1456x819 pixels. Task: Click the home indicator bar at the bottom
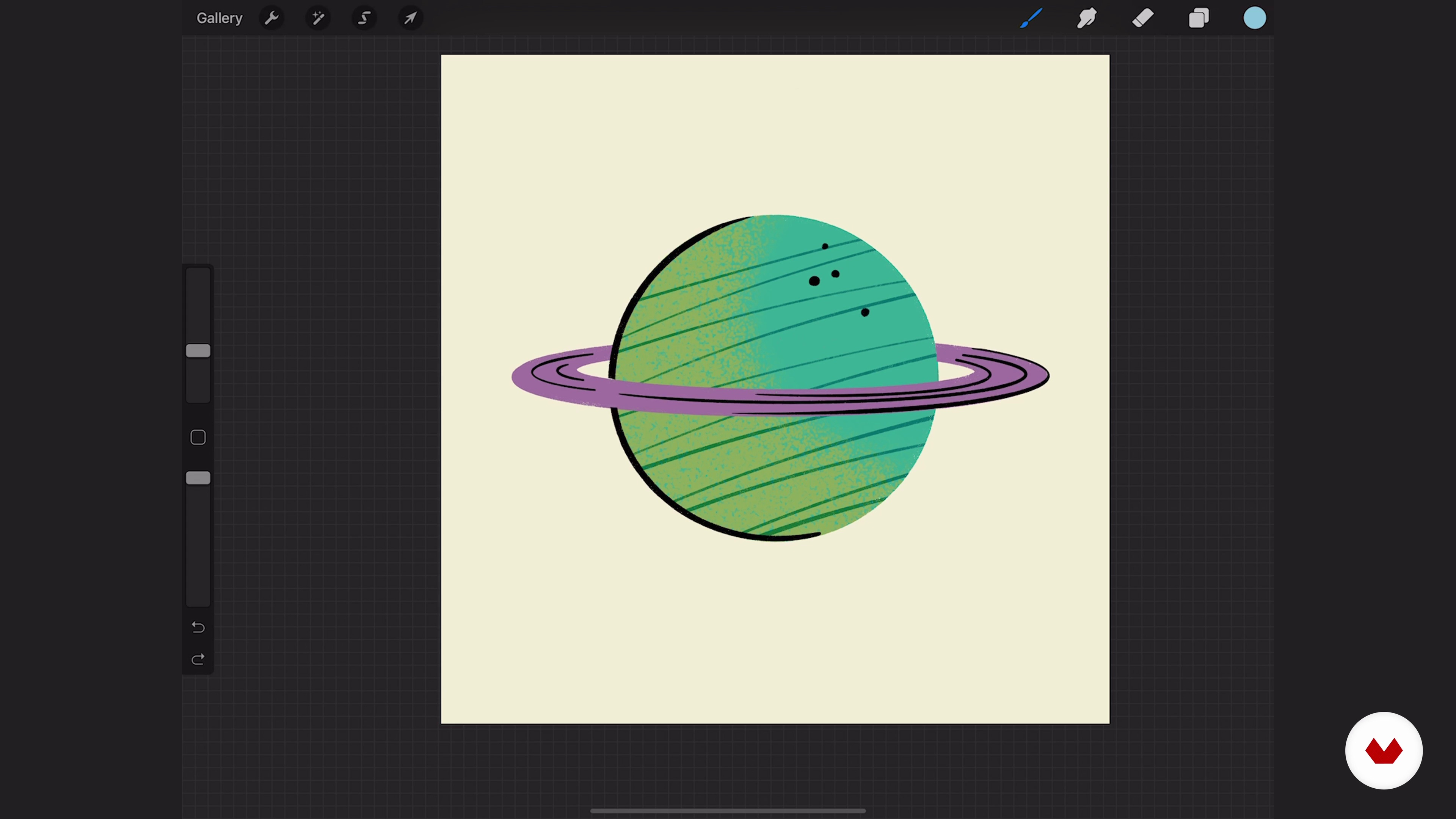(x=728, y=811)
